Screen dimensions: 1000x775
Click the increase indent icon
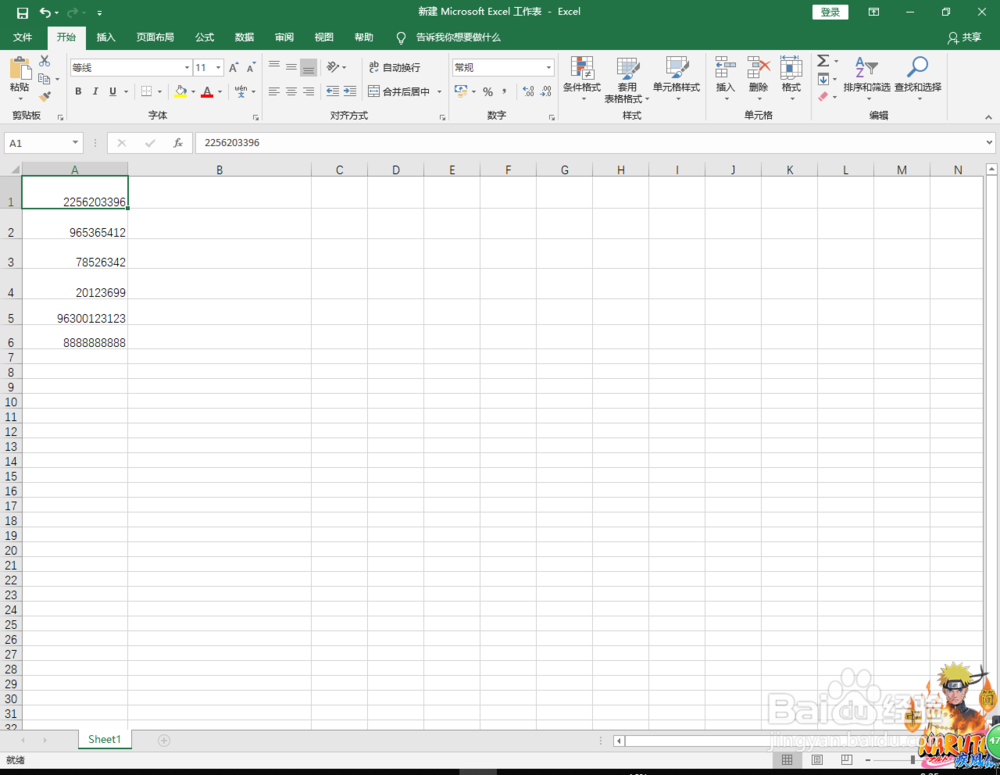(349, 91)
